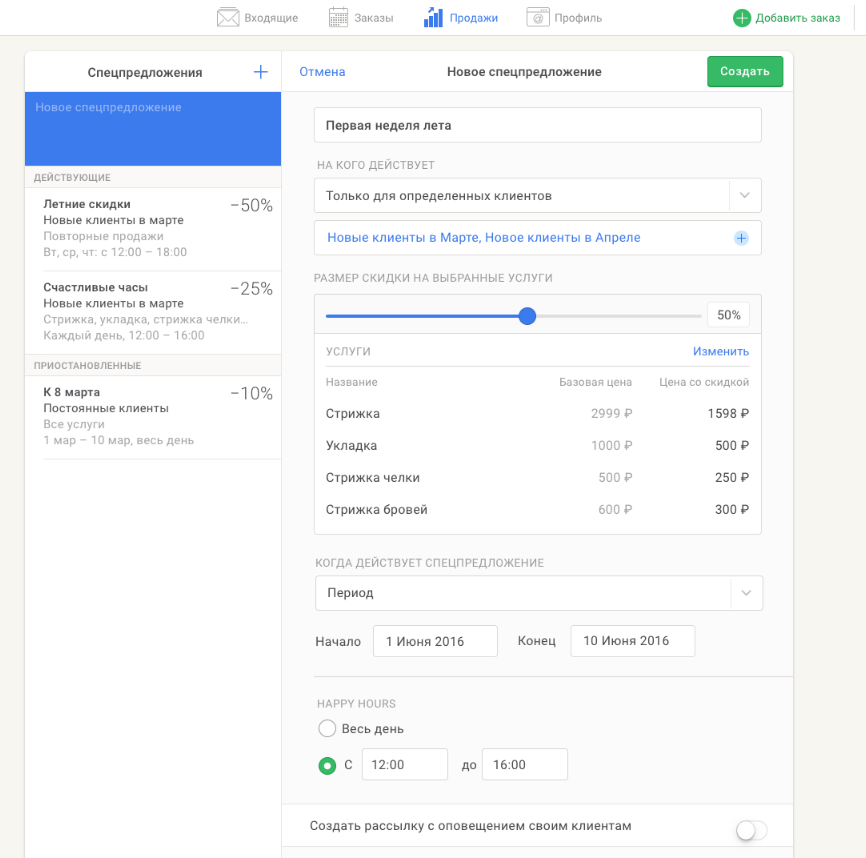Image resolution: width=866 pixels, height=858 pixels.
Task: Open the Период dropdown
Action: [539, 593]
